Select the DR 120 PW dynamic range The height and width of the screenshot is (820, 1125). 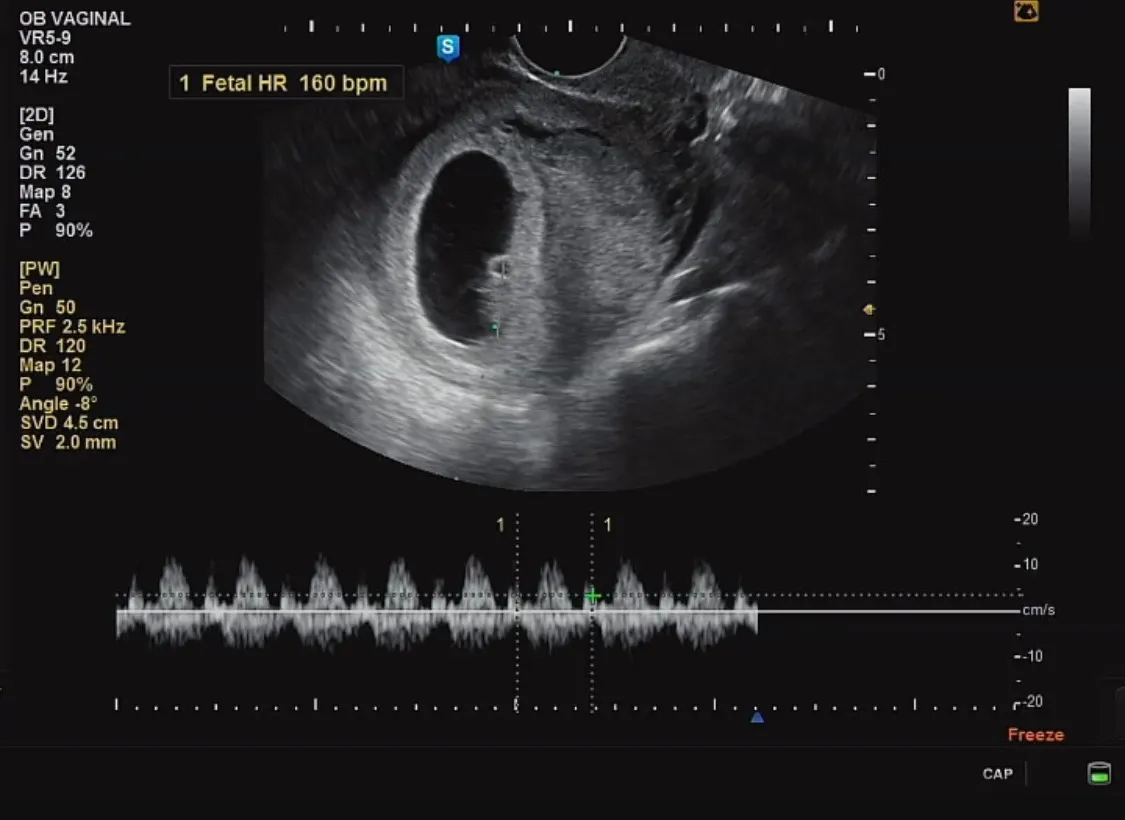pyautogui.click(x=52, y=346)
